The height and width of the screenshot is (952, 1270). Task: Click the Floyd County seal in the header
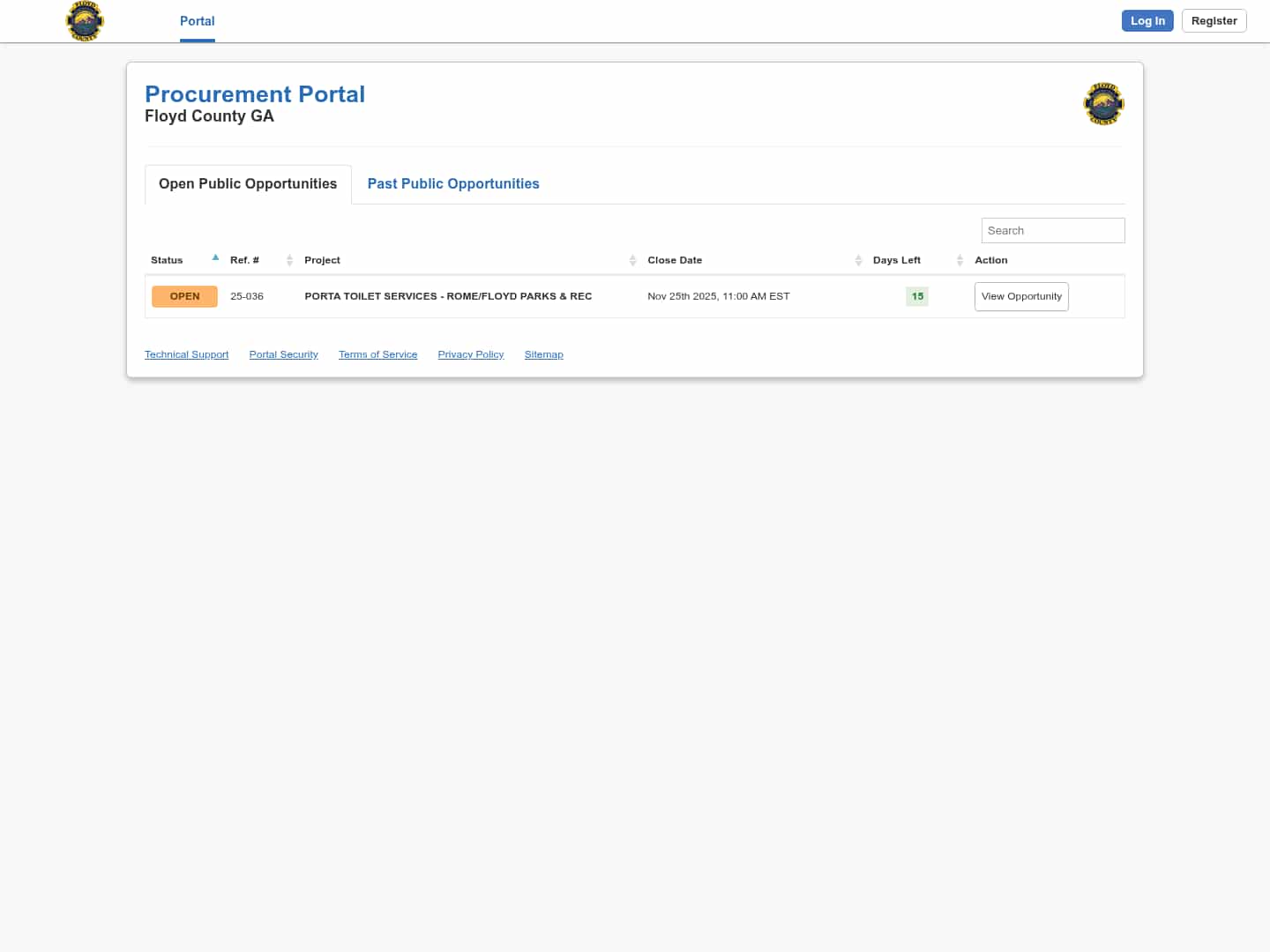(x=84, y=20)
